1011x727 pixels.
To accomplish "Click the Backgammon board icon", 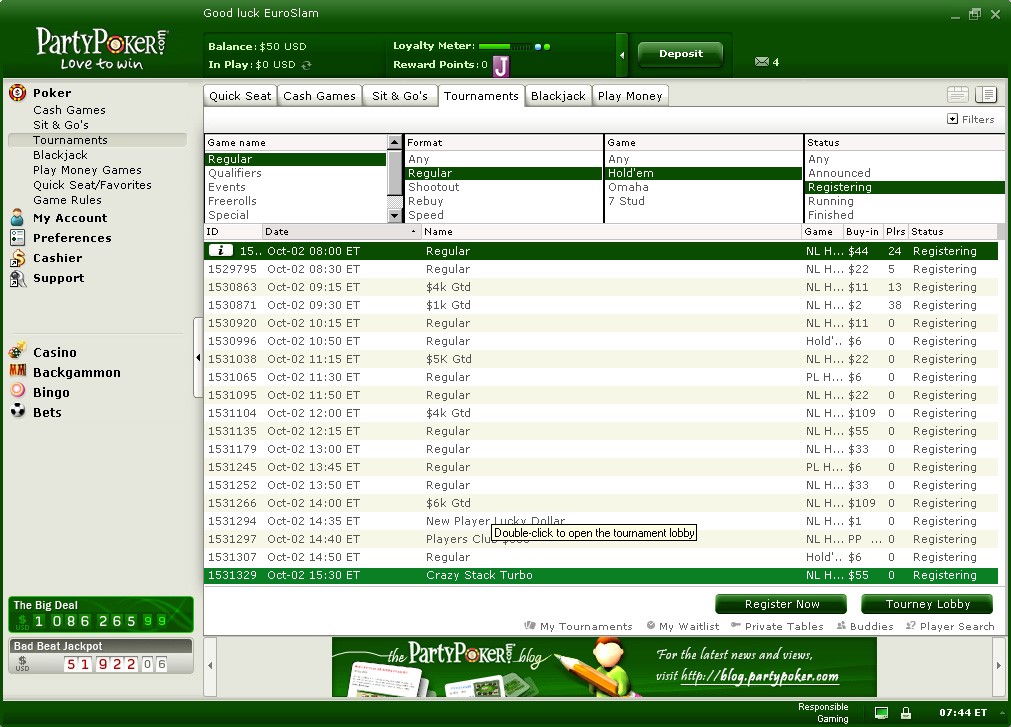I will coord(17,372).
